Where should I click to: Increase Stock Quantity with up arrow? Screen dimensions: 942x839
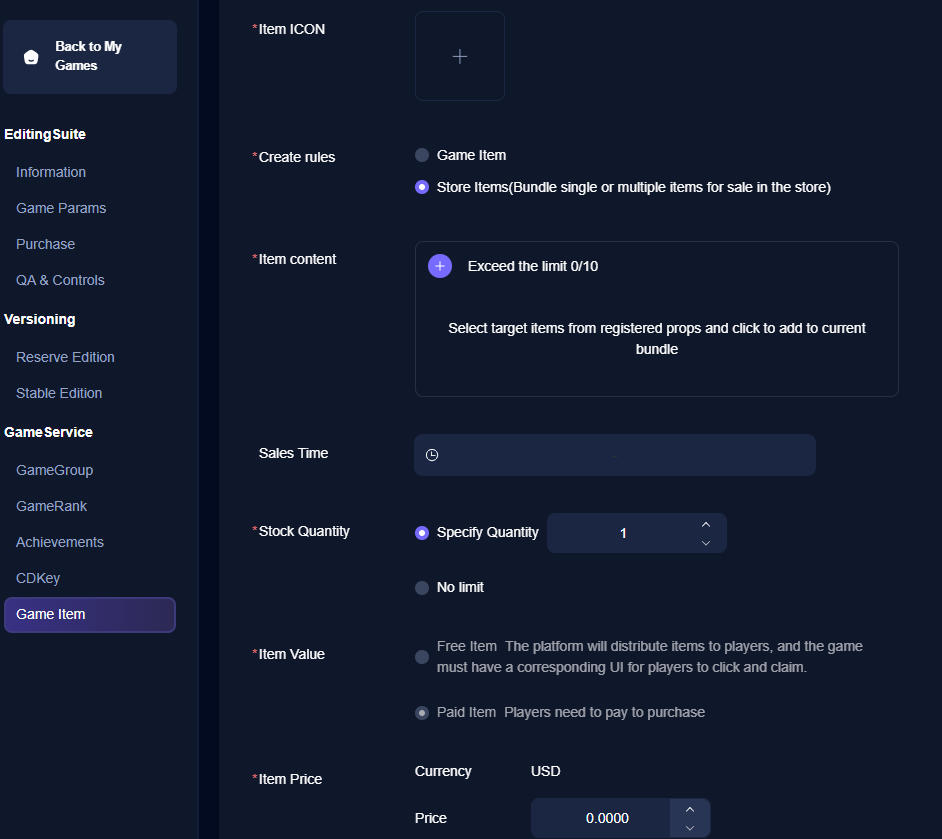[x=706, y=524]
